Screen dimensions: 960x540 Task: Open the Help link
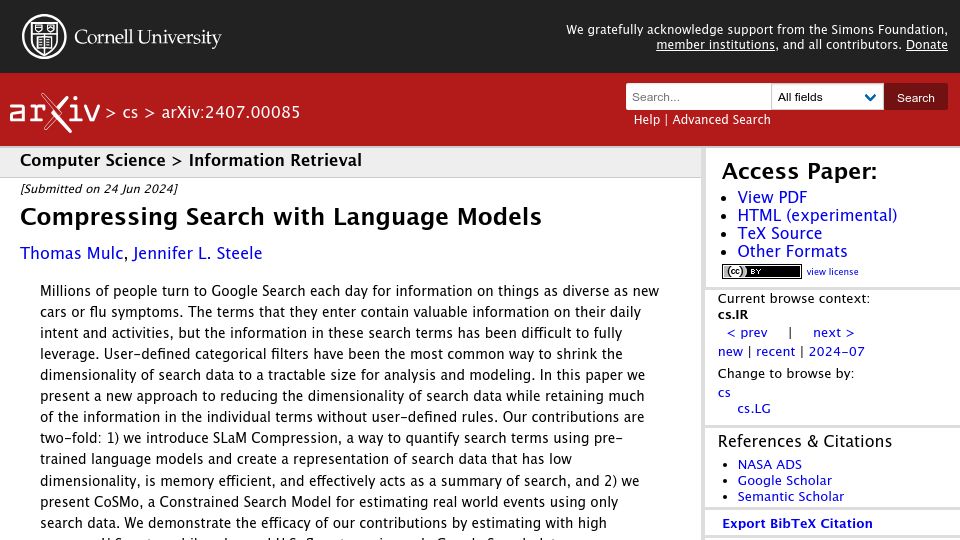[647, 119]
